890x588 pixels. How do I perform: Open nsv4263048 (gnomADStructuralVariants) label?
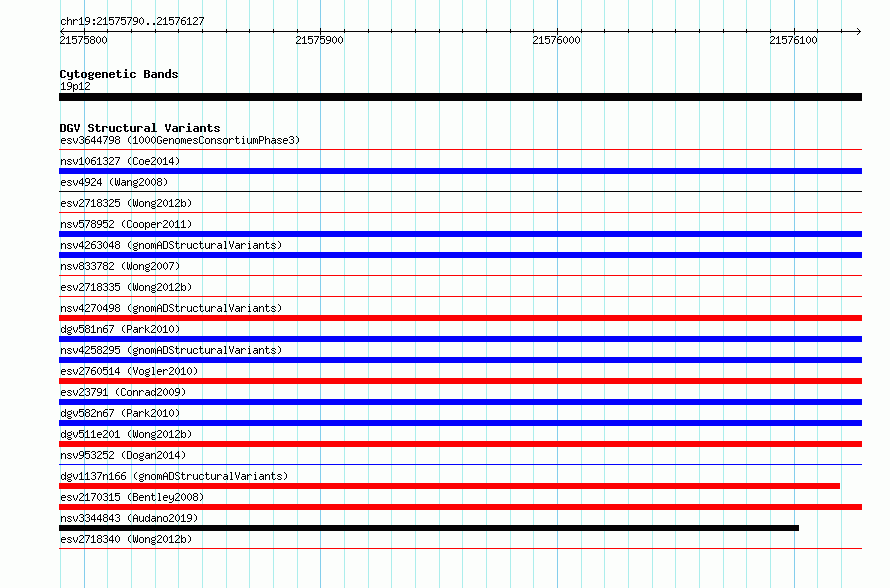tap(171, 245)
